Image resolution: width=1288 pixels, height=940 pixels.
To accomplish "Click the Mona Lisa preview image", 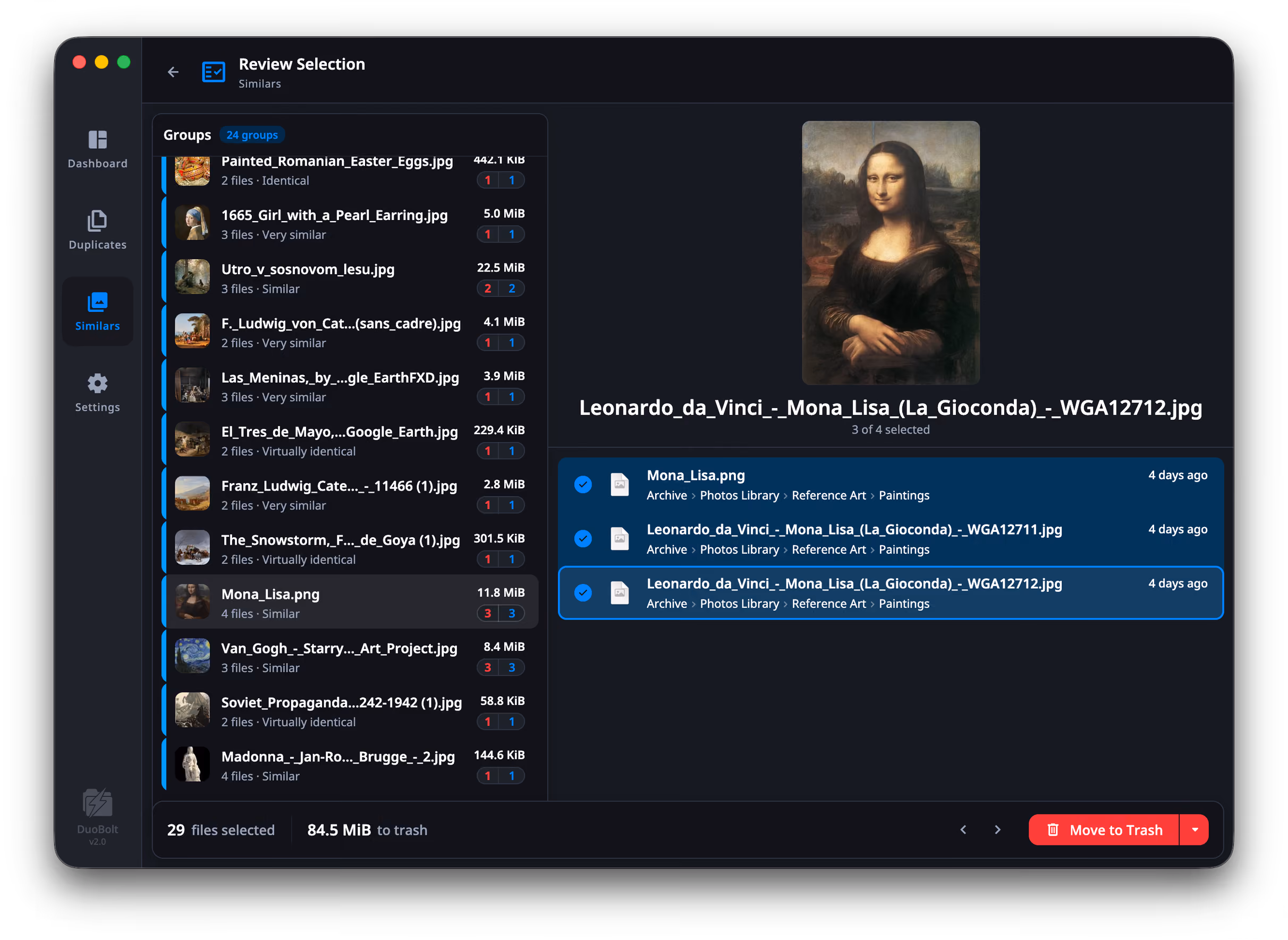I will pyautogui.click(x=891, y=252).
